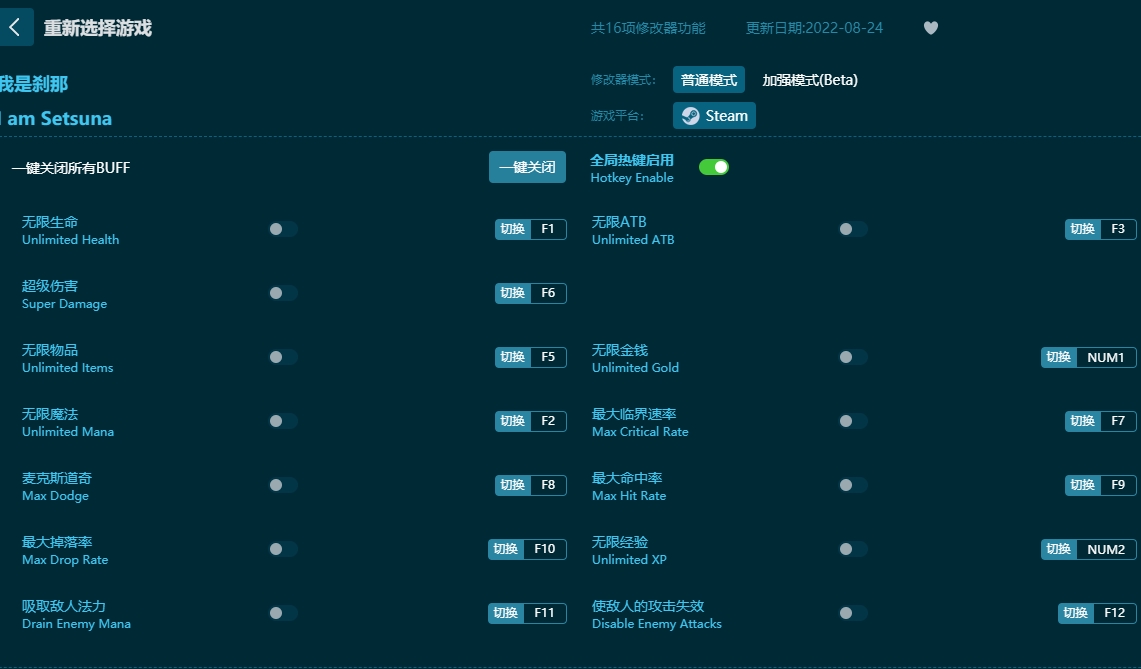Click the NUM1 hotkey field
Image resolution: width=1141 pixels, height=669 pixels.
(1106, 357)
